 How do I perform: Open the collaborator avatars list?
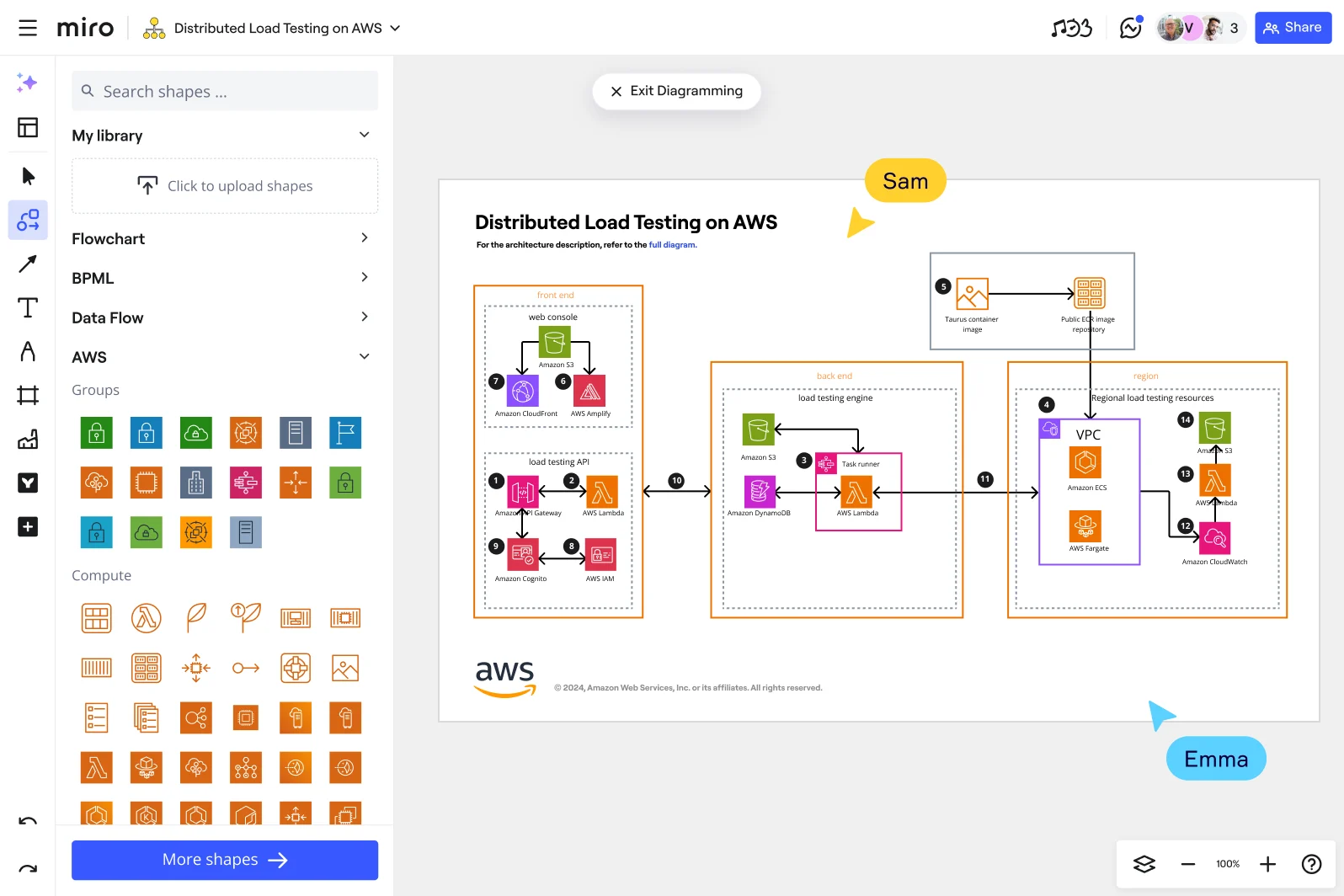click(x=1200, y=28)
